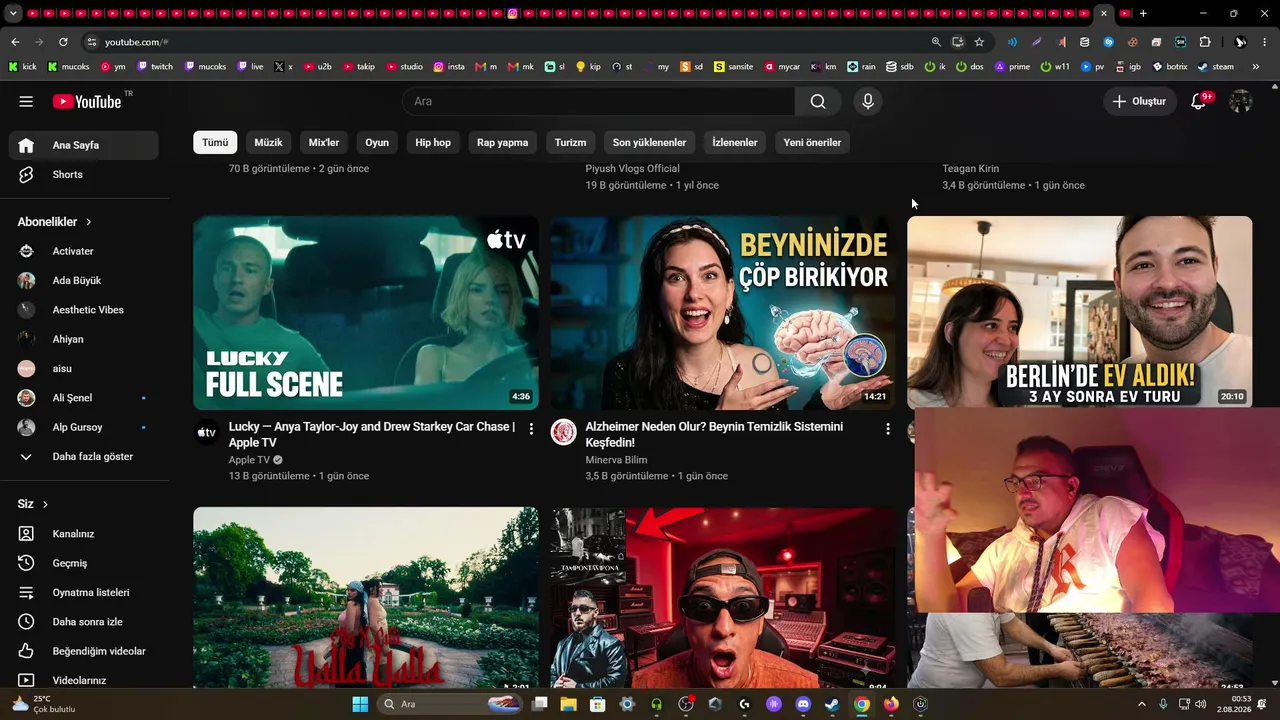Select the Oyun filter chip
The width and height of the screenshot is (1280, 720).
click(377, 142)
